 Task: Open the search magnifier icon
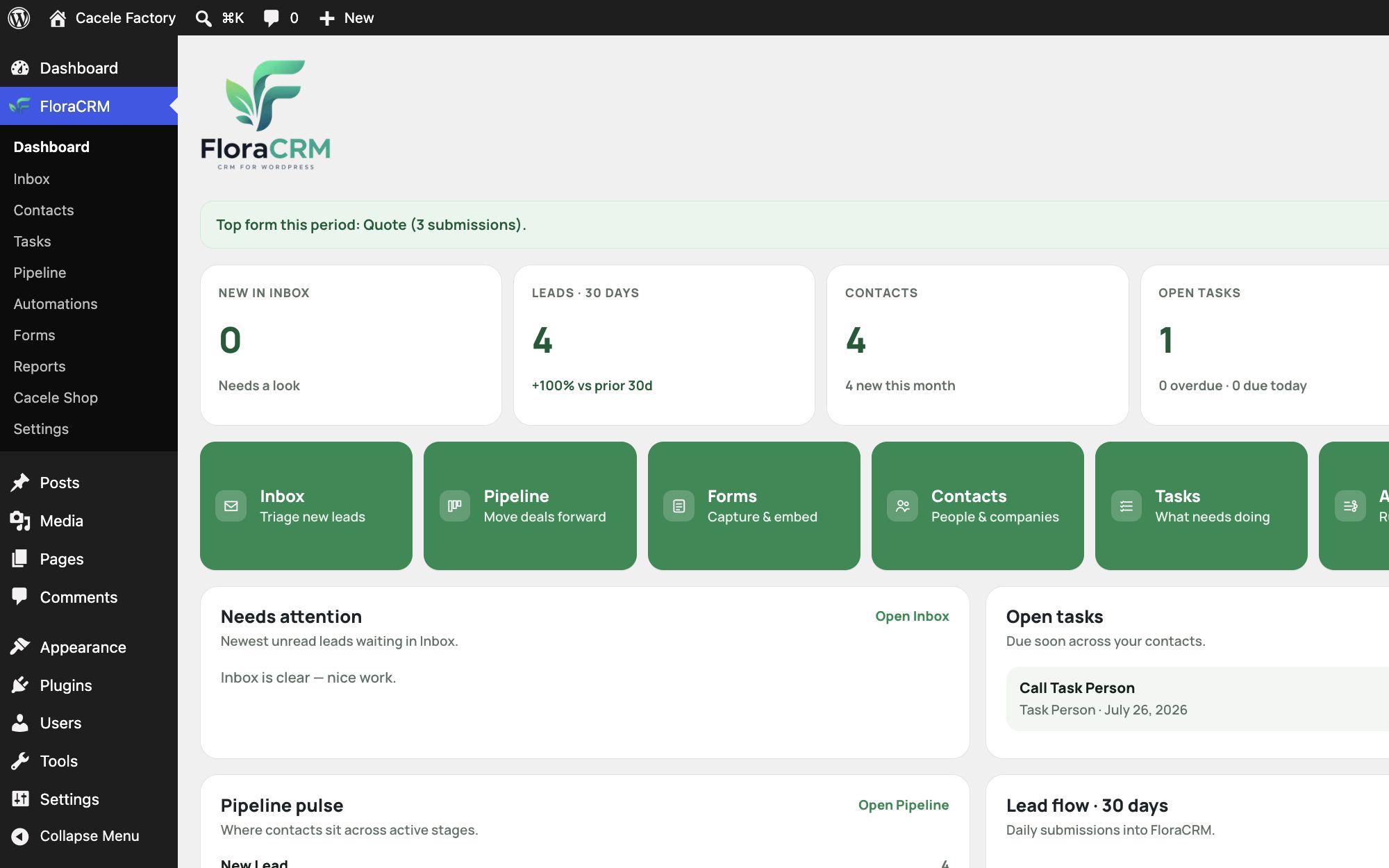point(203,18)
